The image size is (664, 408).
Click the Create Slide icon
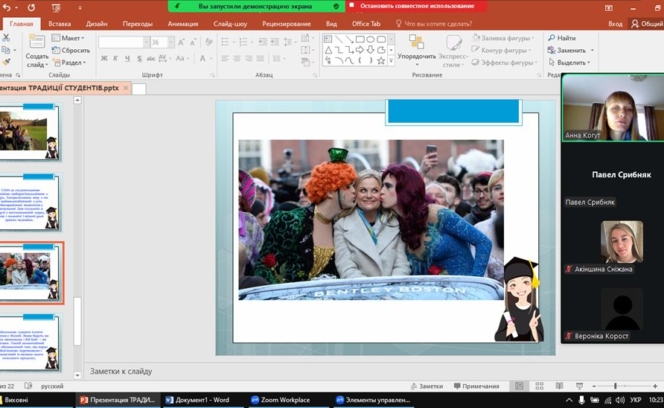tap(36, 44)
